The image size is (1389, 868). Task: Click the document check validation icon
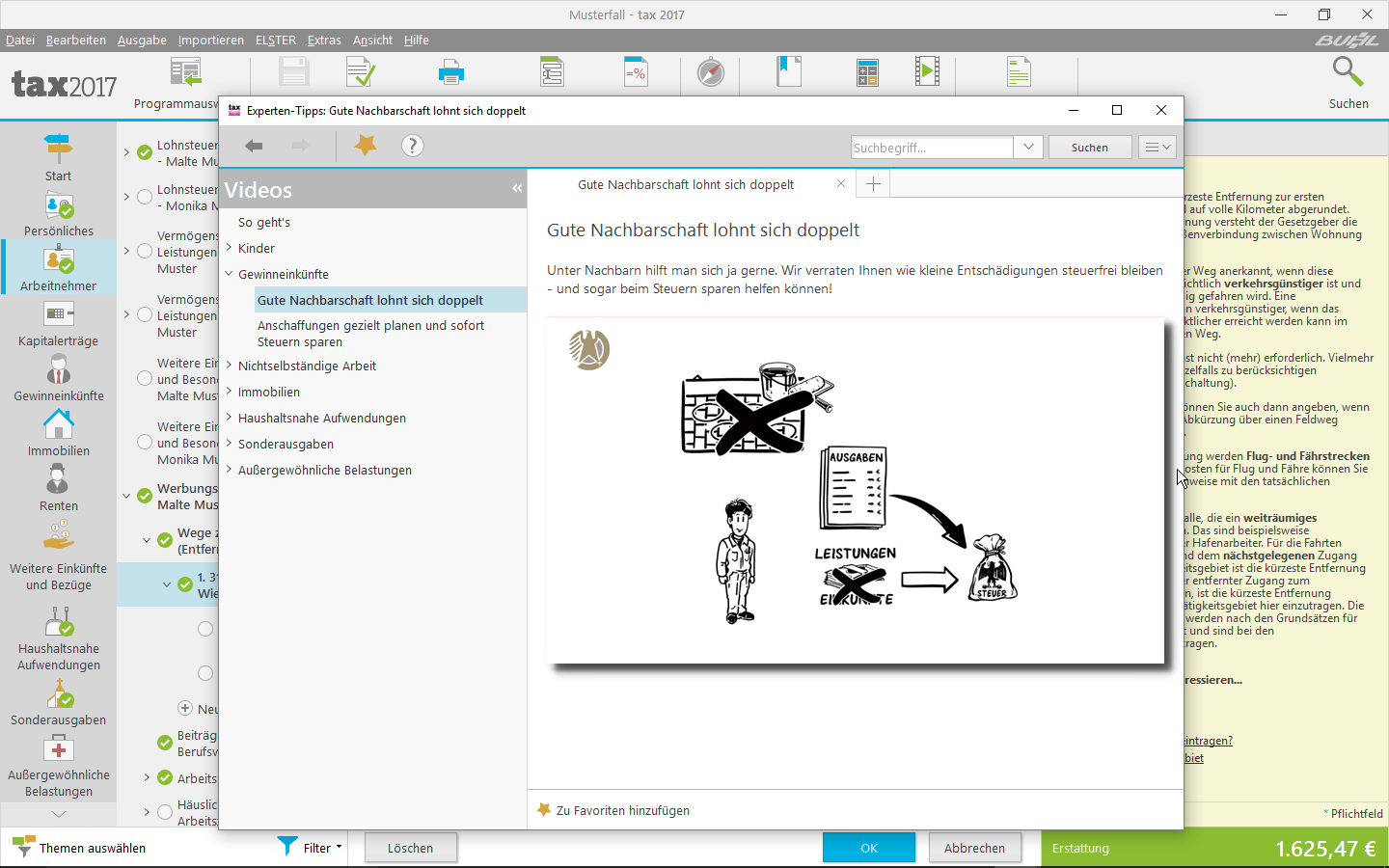pos(360,72)
